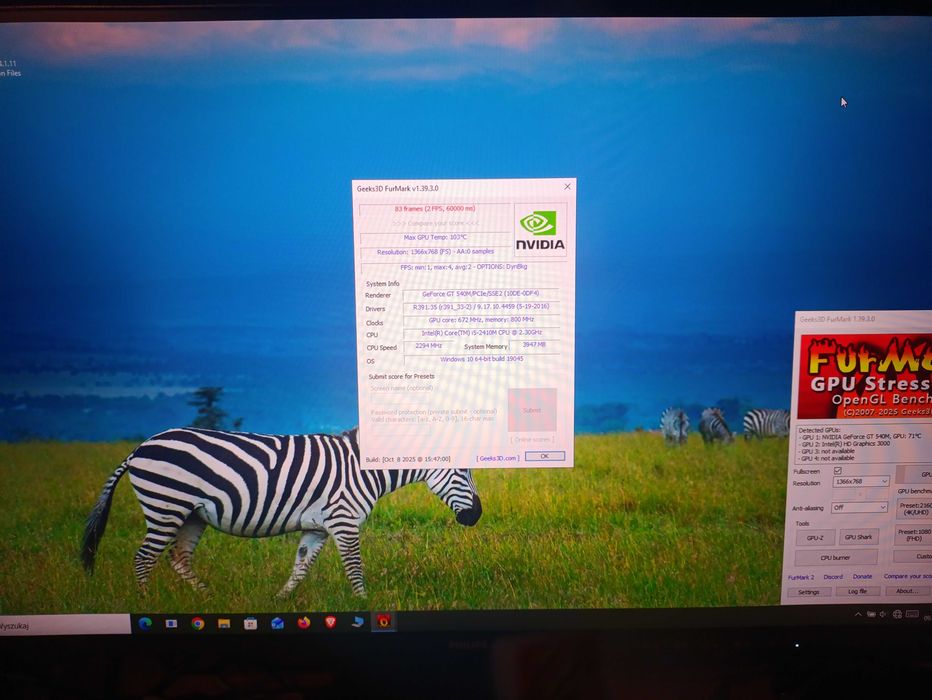This screenshot has width=932, height=700.
Task: Open the network globe tray icon
Action: click(897, 614)
